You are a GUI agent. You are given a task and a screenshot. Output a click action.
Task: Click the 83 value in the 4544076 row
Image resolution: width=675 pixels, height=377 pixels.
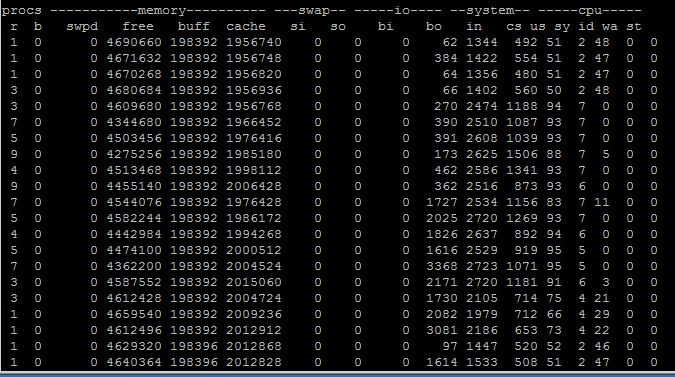(554, 202)
